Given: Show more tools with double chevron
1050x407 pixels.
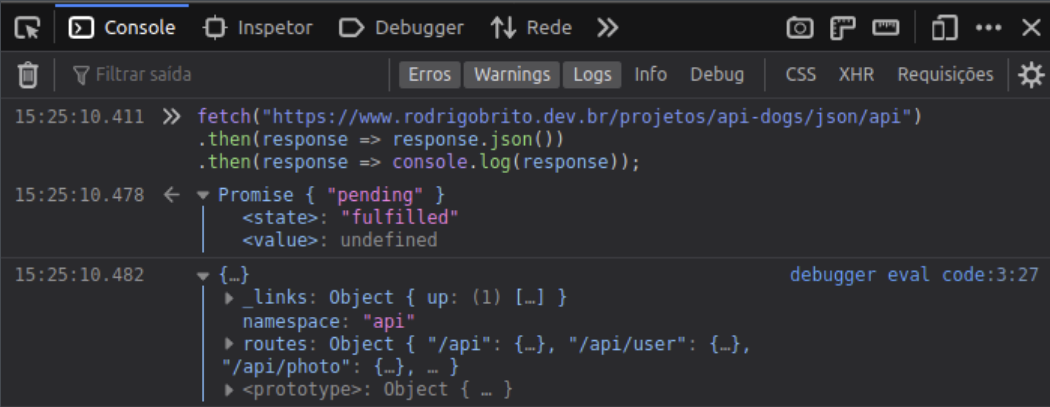Looking at the screenshot, I should click(607, 29).
